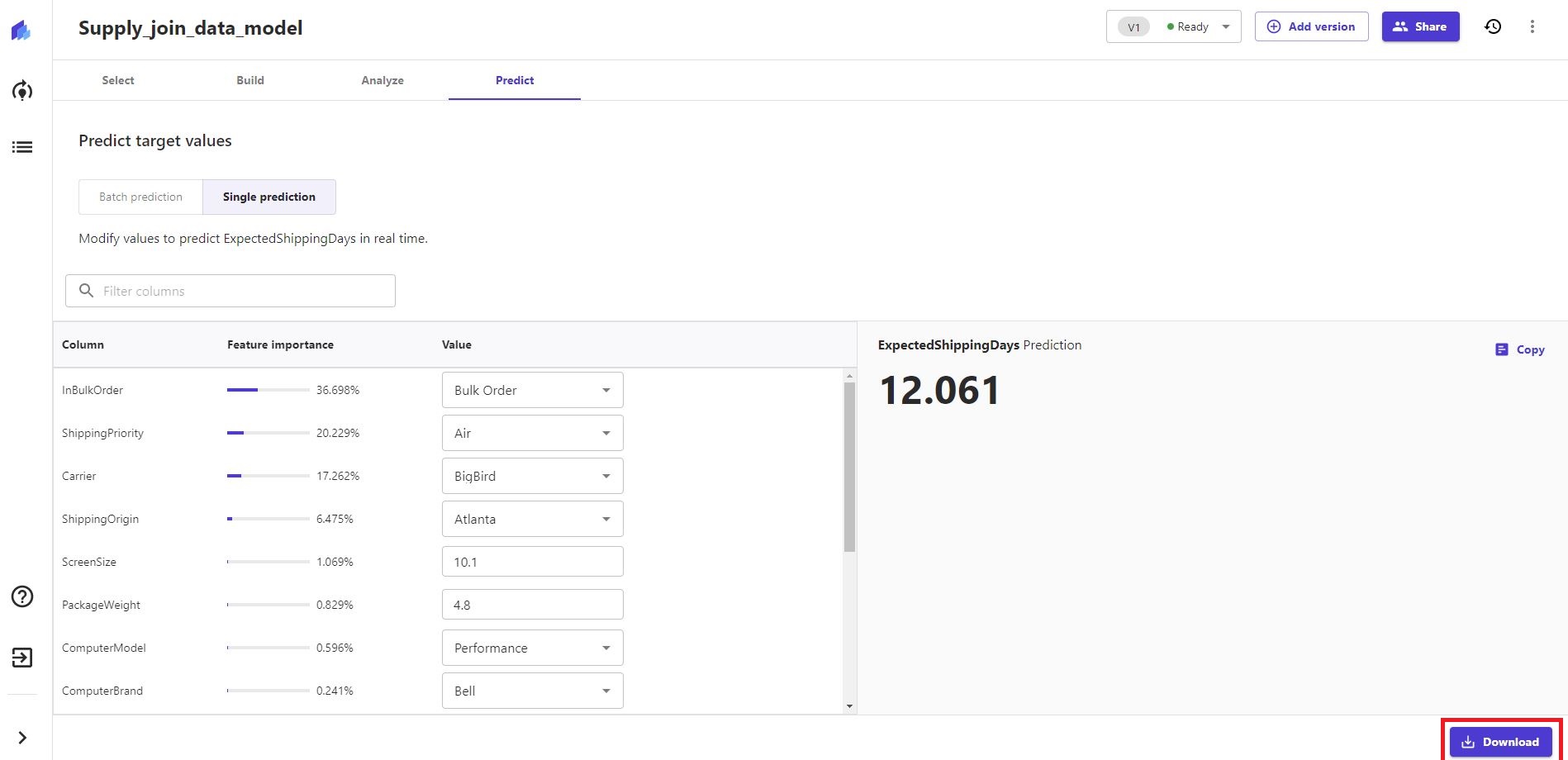This screenshot has width=1568, height=760.
Task: Click the ShippingPriority feature importance bar
Action: 268,433
